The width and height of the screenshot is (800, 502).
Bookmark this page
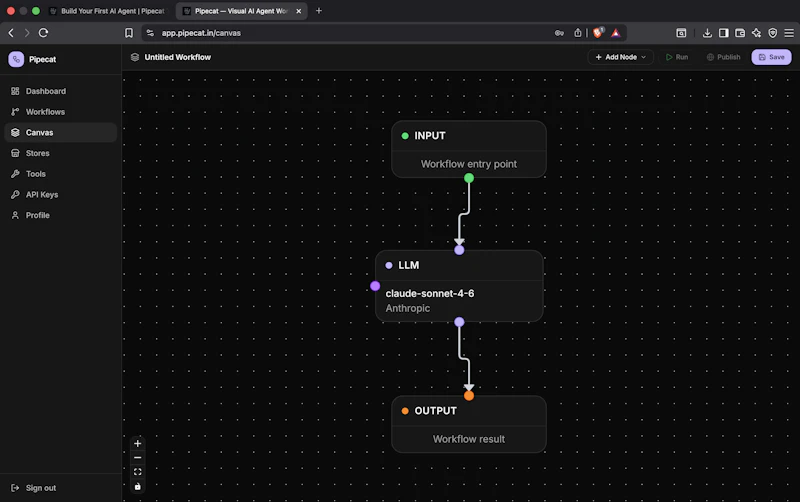pyautogui.click(x=129, y=33)
